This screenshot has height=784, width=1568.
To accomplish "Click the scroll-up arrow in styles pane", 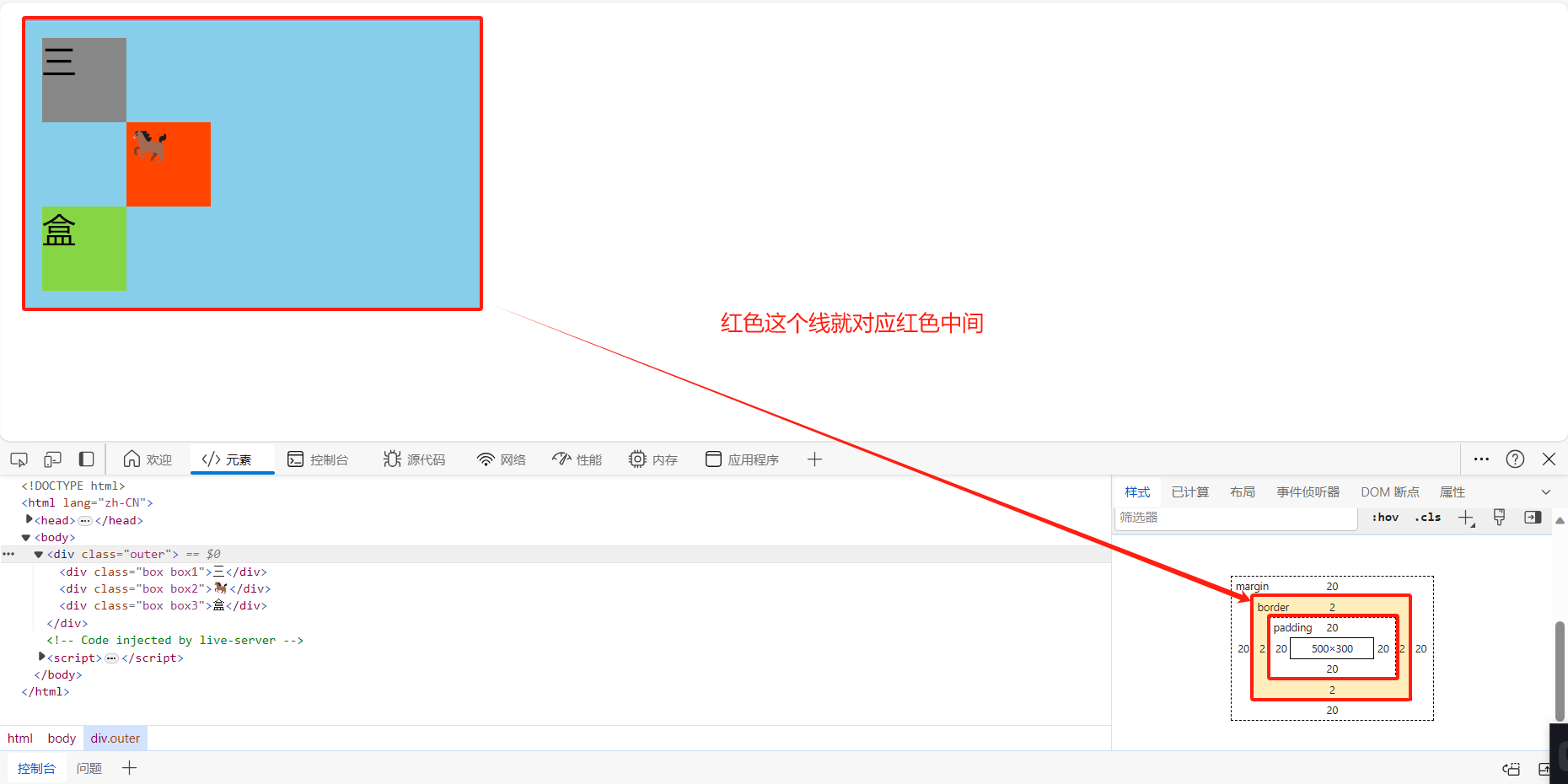I will pyautogui.click(x=1560, y=521).
